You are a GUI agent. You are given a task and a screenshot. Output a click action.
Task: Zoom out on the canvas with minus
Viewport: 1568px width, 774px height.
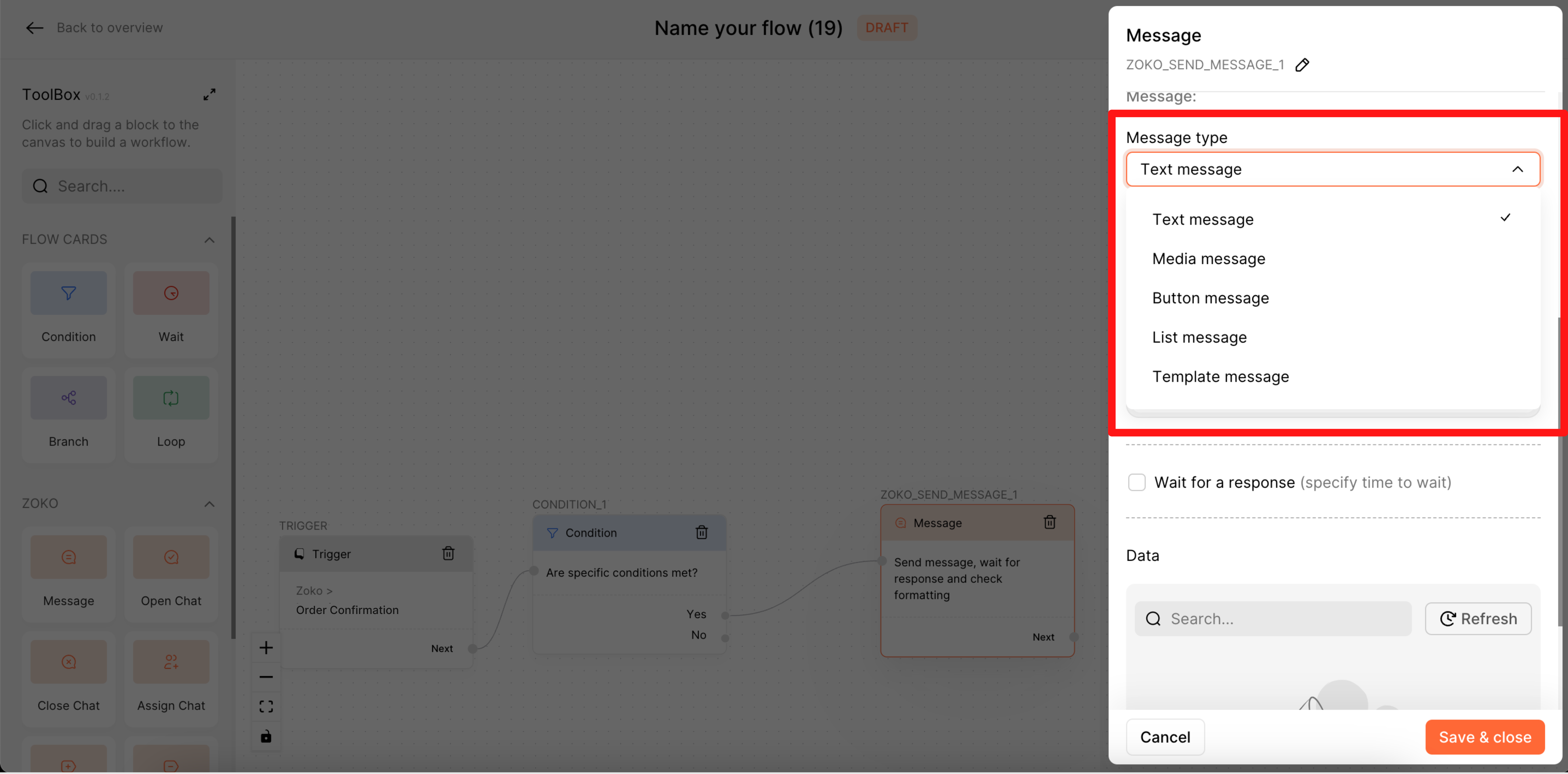point(266,677)
